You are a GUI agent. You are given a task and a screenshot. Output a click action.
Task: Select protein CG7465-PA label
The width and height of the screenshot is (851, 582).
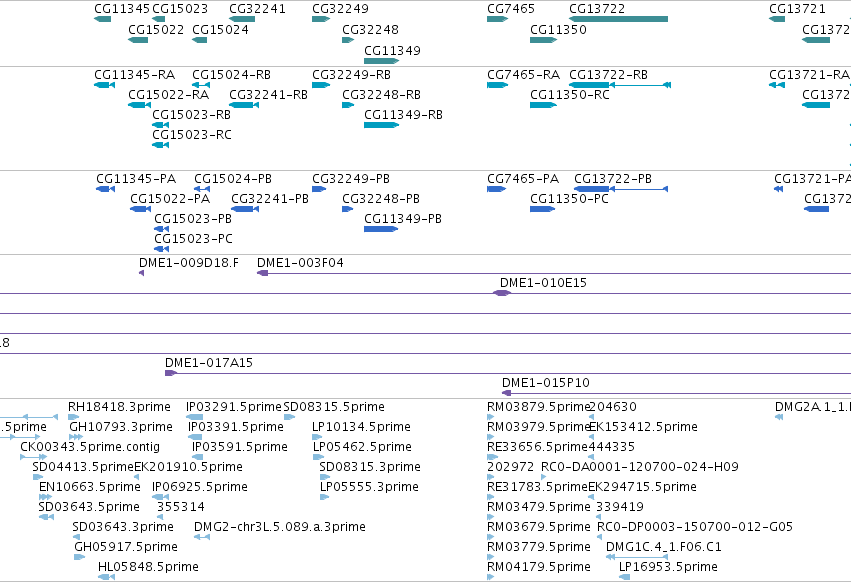pos(523,179)
